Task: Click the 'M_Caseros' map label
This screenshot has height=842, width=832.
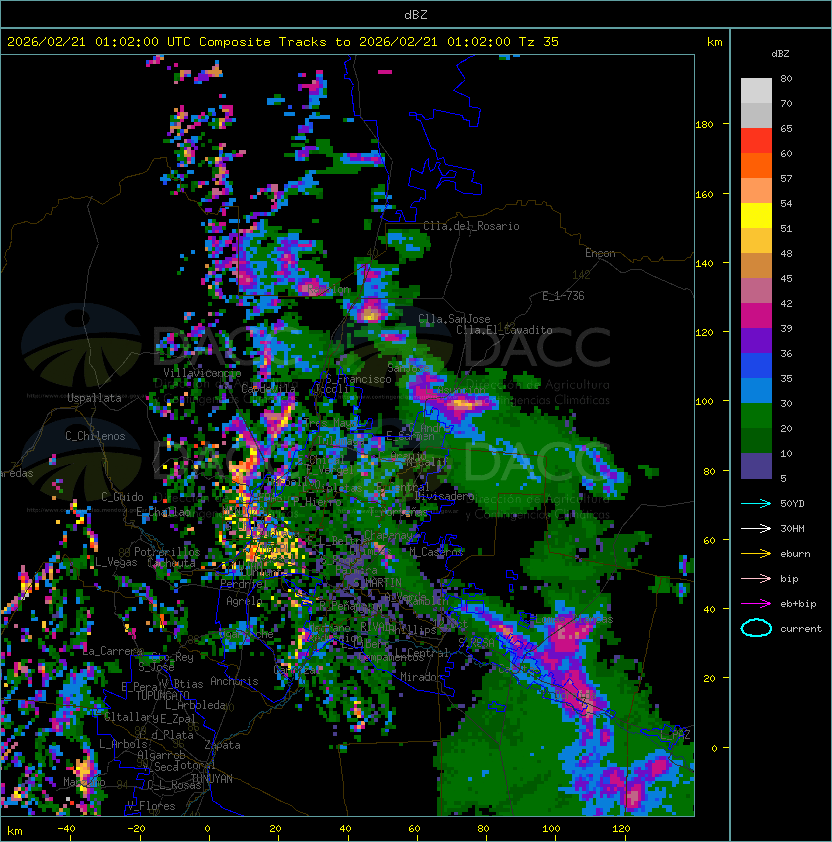Action: click(x=436, y=551)
